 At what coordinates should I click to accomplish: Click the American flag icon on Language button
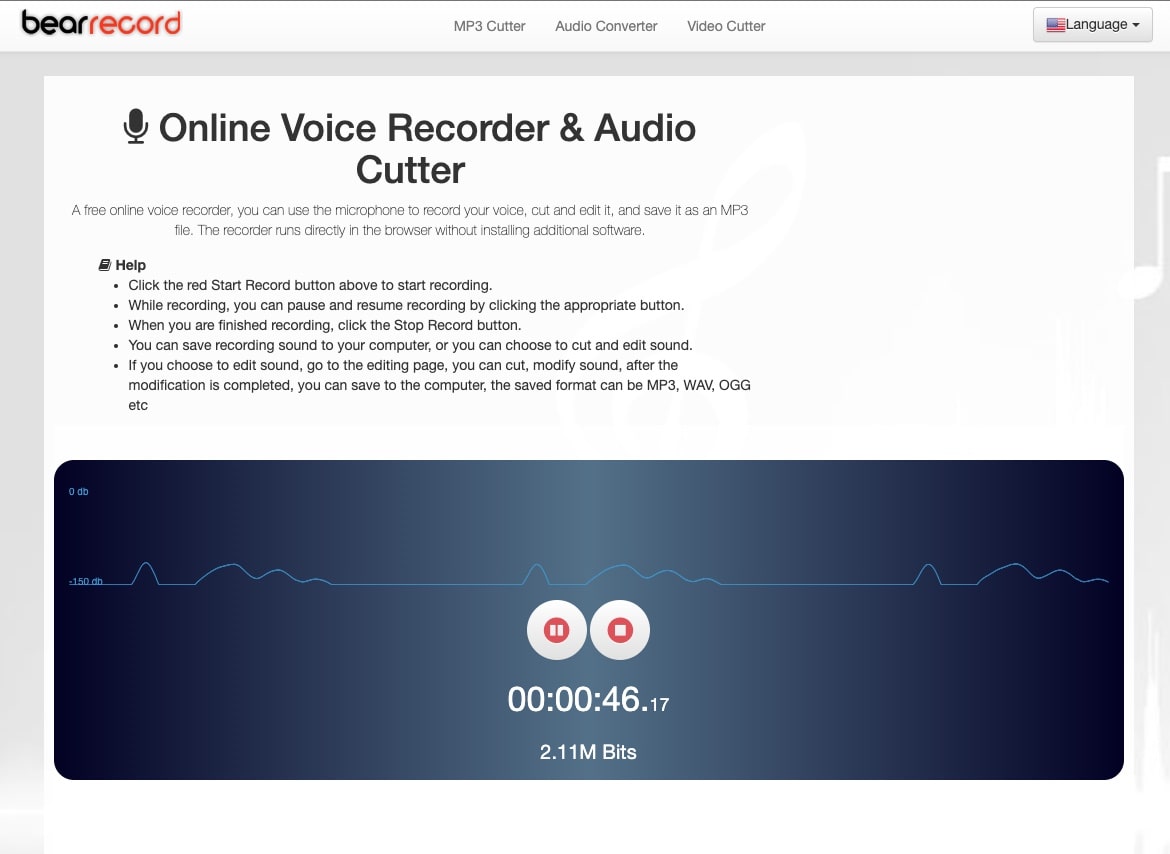pos(1055,24)
